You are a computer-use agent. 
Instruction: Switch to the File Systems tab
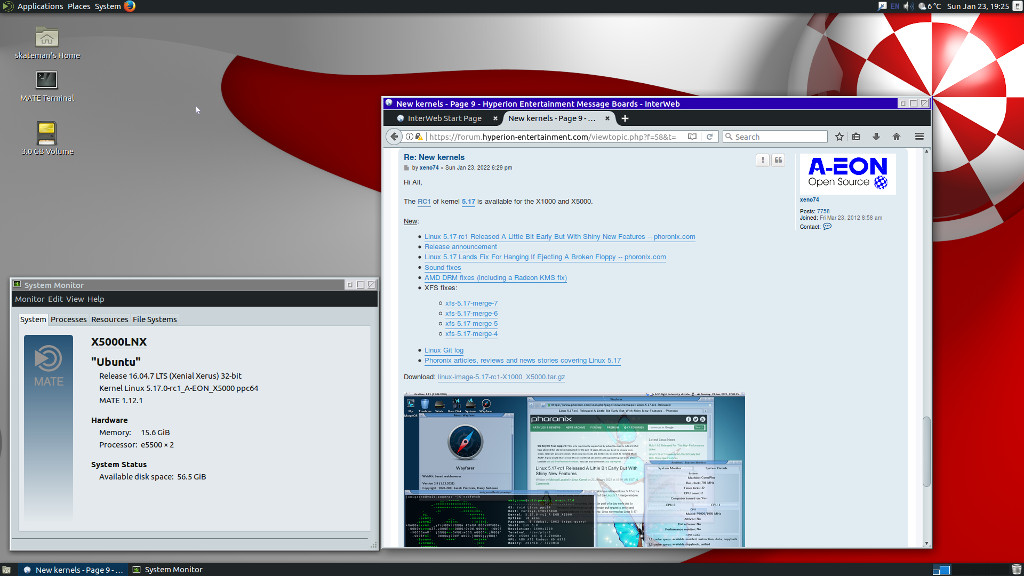155,319
